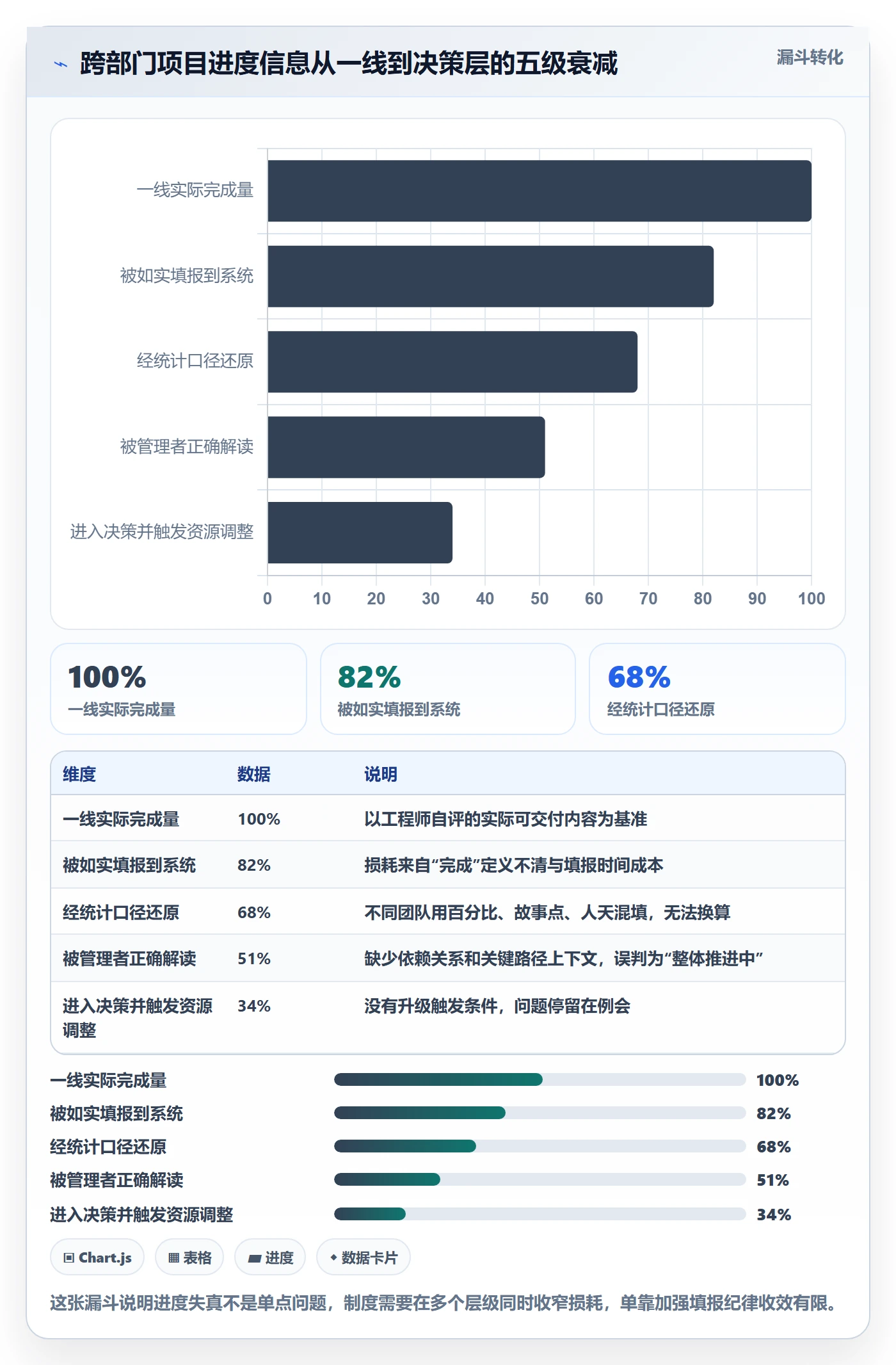Screen dimensions: 896x1365
Task: Click the table cell 以工程师自评的实际可交付内容为基准
Action: [506, 819]
